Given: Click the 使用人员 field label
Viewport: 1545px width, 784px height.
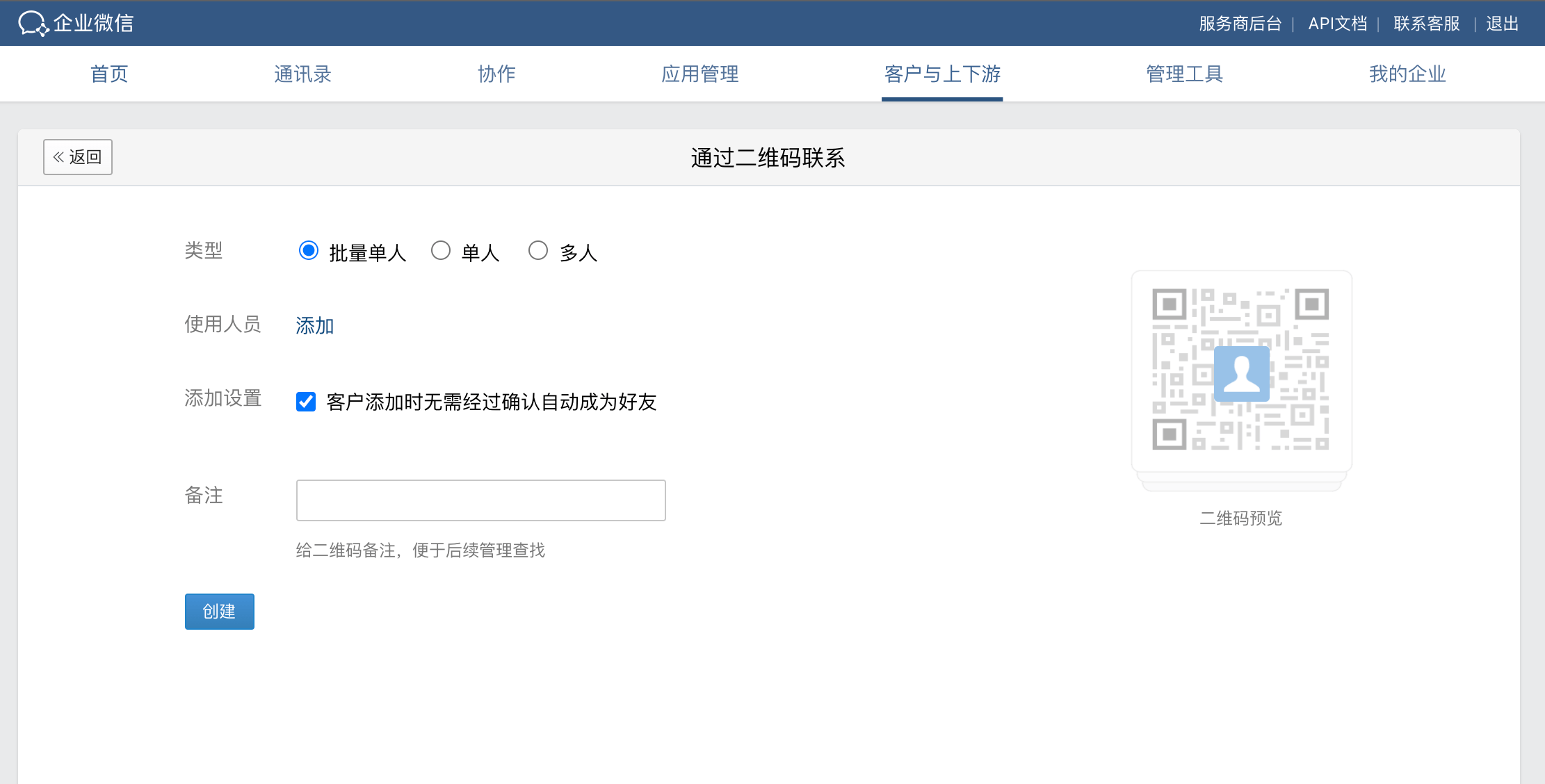Looking at the screenshot, I should click(223, 324).
